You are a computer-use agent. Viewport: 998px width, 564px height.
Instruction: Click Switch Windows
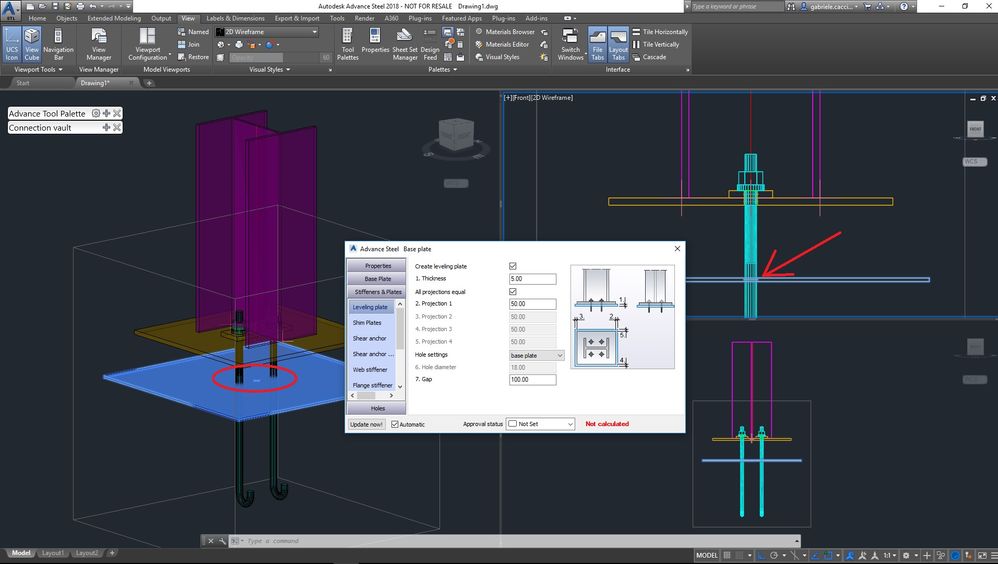coord(570,44)
